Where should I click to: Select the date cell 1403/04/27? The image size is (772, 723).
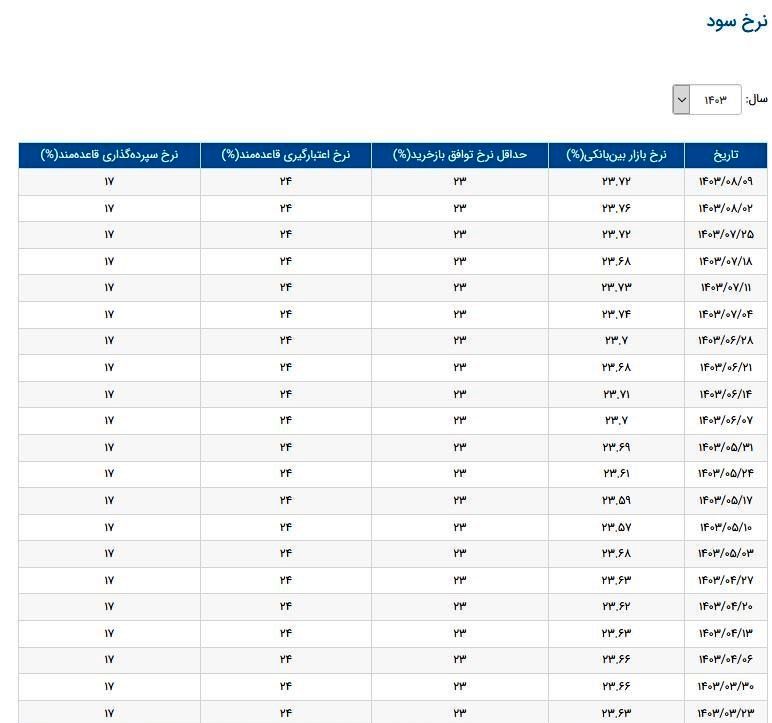(725, 580)
